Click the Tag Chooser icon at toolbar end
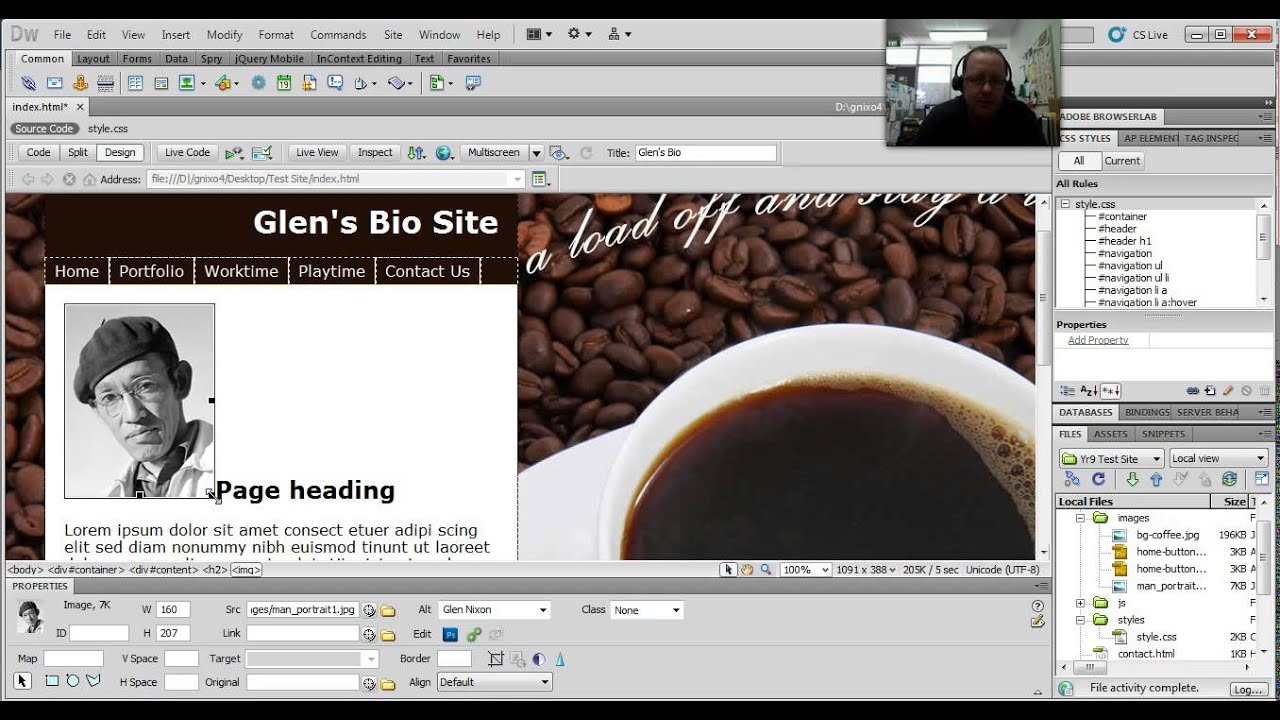 (x=473, y=83)
